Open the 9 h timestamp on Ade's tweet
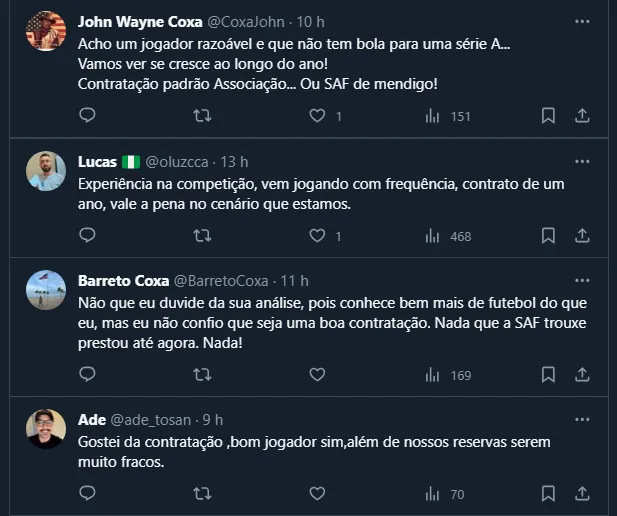Image resolution: width=617 pixels, height=516 pixels. click(212, 419)
